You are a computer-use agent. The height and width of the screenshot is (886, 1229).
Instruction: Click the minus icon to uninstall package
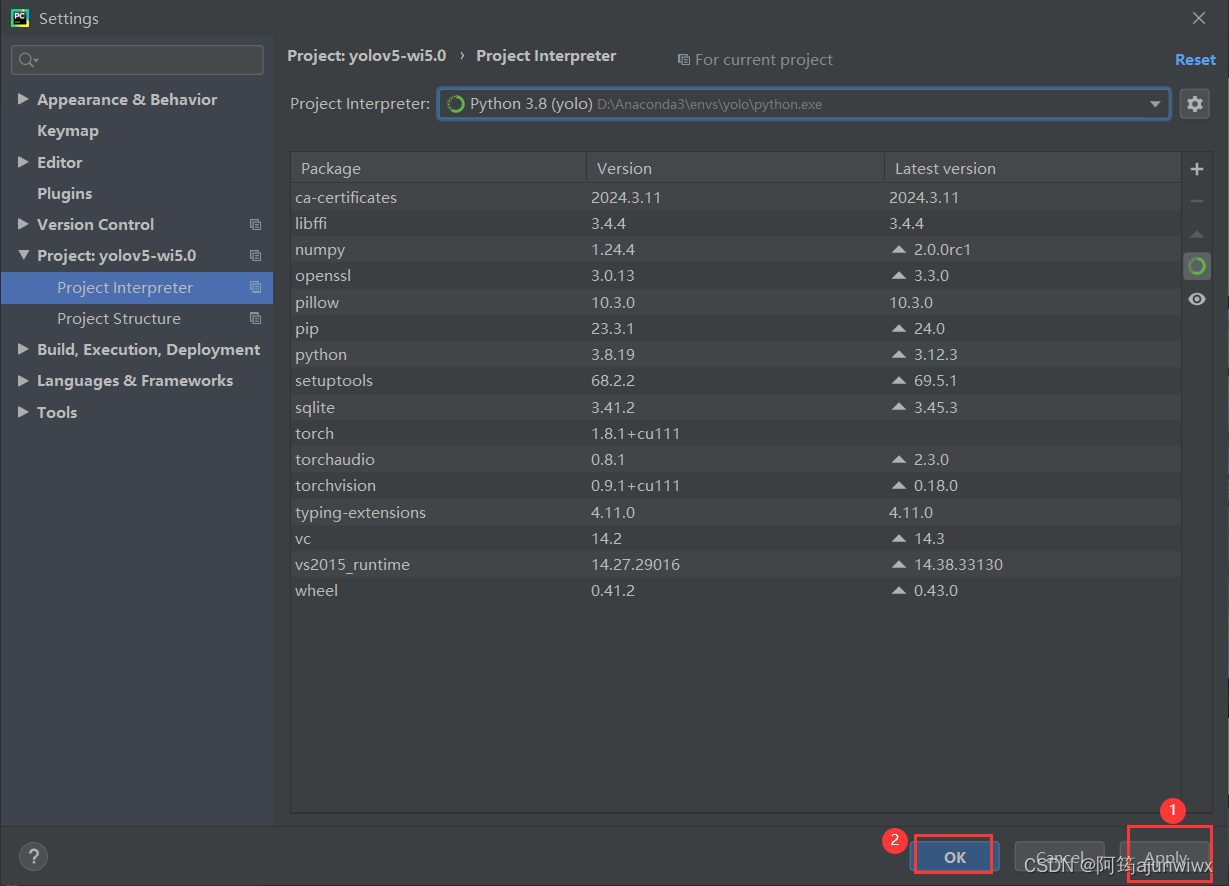pyautogui.click(x=1197, y=201)
